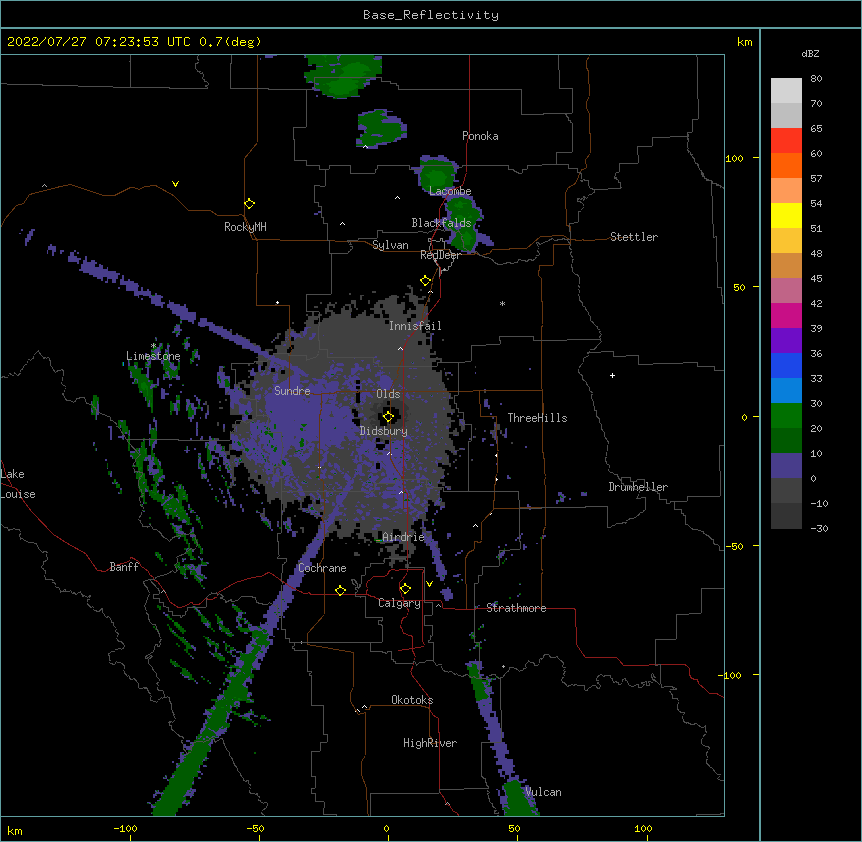The image size is (862, 842).
Task: Select the radar site diamond between Olds and Didsbury
Action: pyautogui.click(x=388, y=417)
